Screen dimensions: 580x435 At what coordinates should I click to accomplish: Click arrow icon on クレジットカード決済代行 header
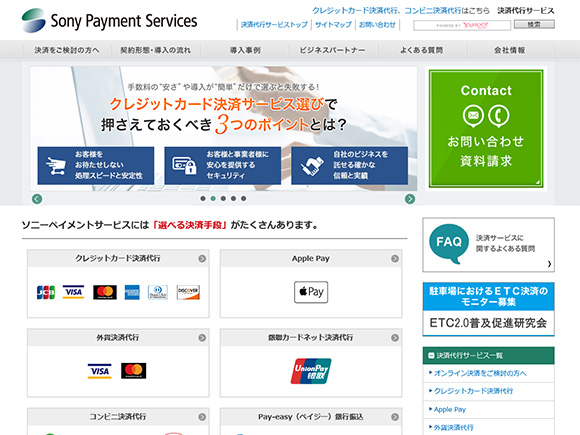pyautogui.click(x=202, y=259)
